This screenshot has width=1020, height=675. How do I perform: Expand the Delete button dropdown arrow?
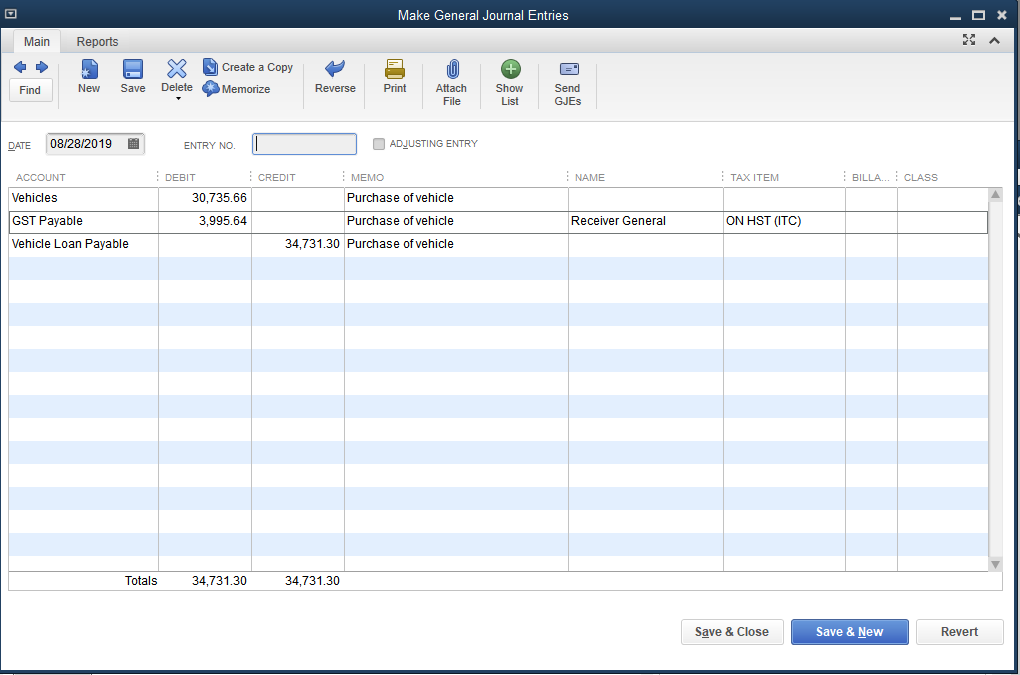pos(176,96)
